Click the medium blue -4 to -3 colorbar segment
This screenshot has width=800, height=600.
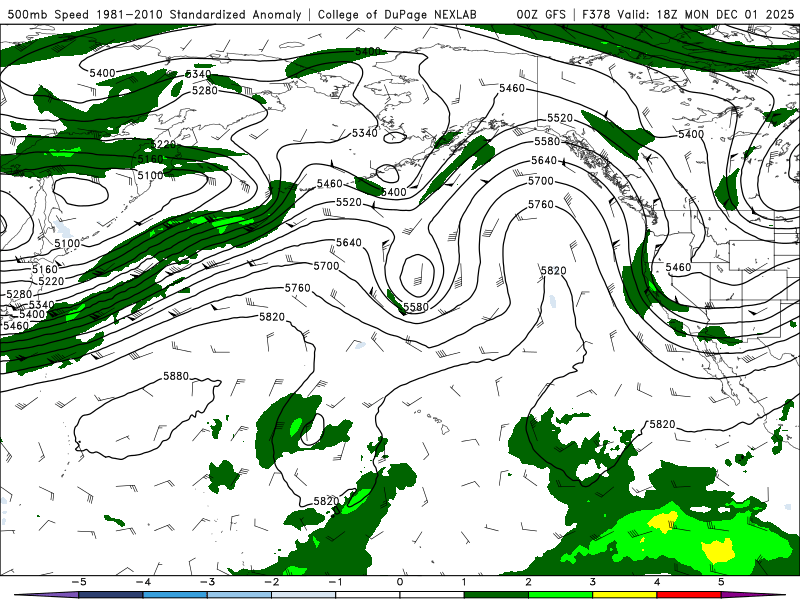click(x=175, y=595)
